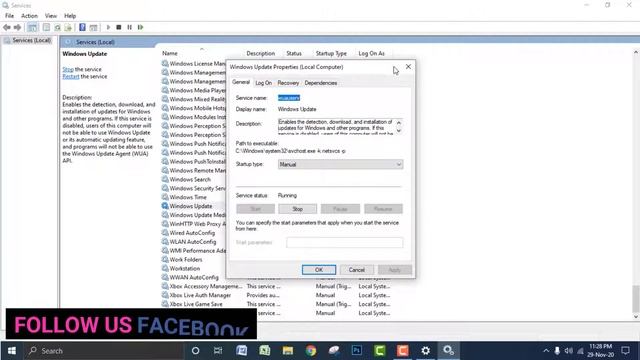Click the gear icon next to Workstation service
This screenshot has height=360, width=640.
point(165,268)
